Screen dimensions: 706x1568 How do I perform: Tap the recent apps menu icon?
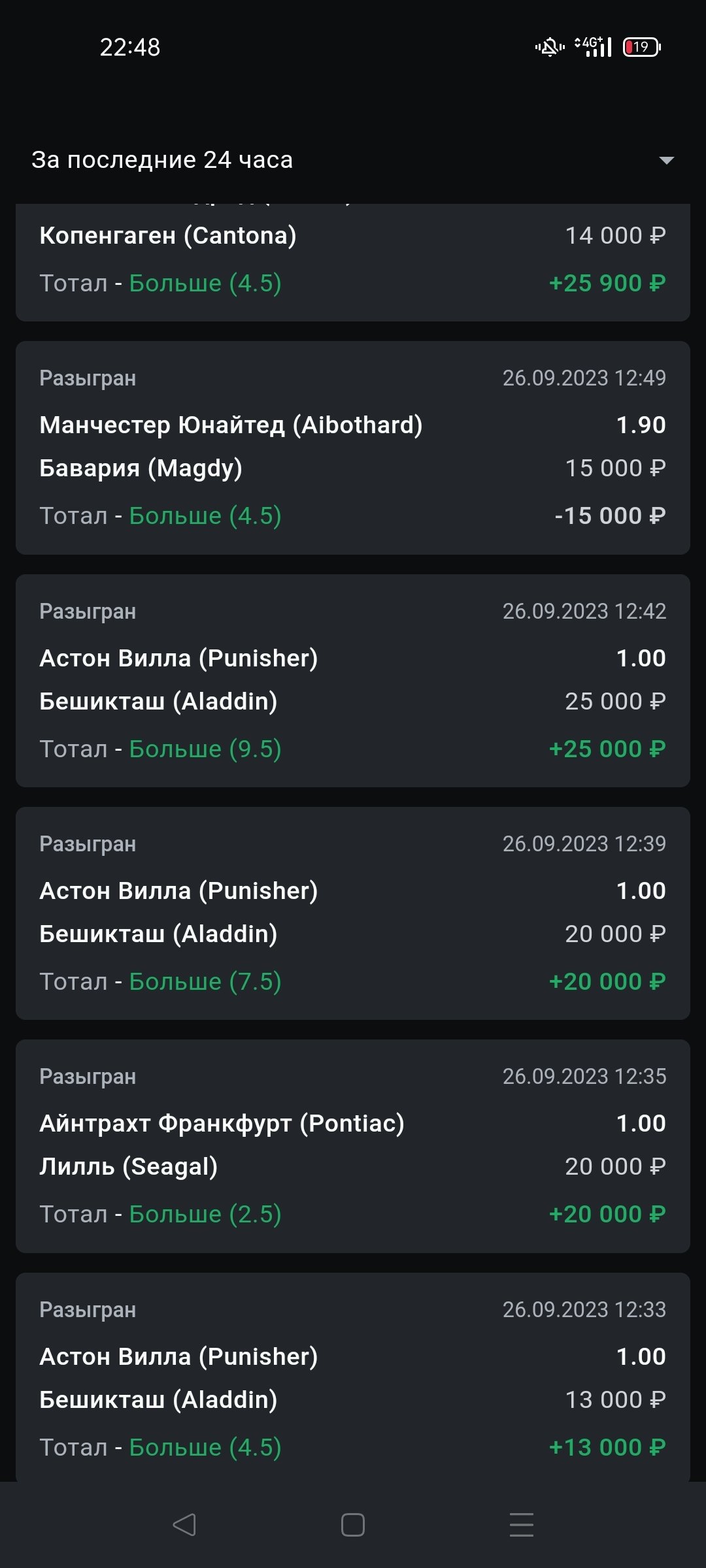[521, 1525]
